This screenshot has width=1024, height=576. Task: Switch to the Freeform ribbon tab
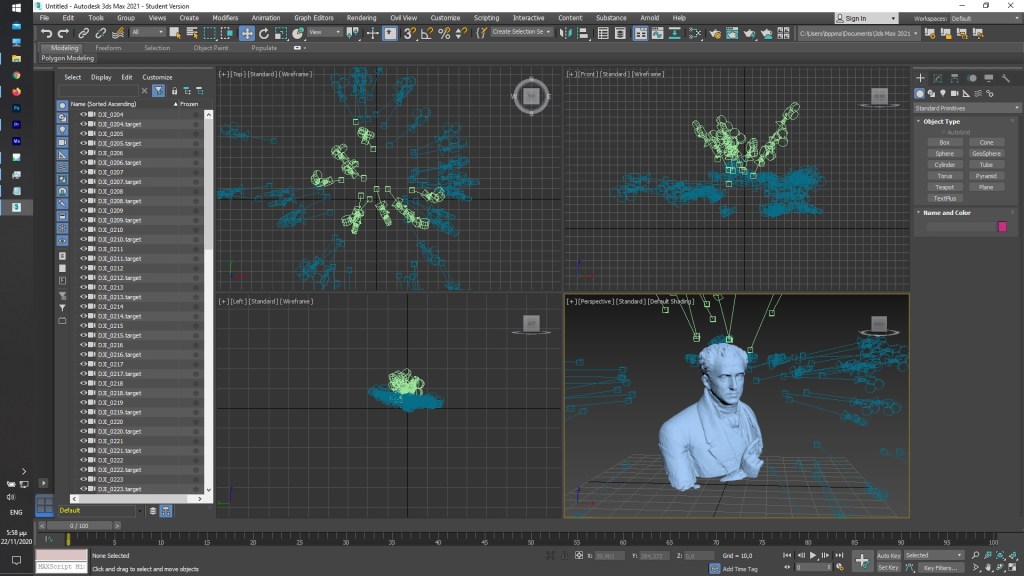108,48
